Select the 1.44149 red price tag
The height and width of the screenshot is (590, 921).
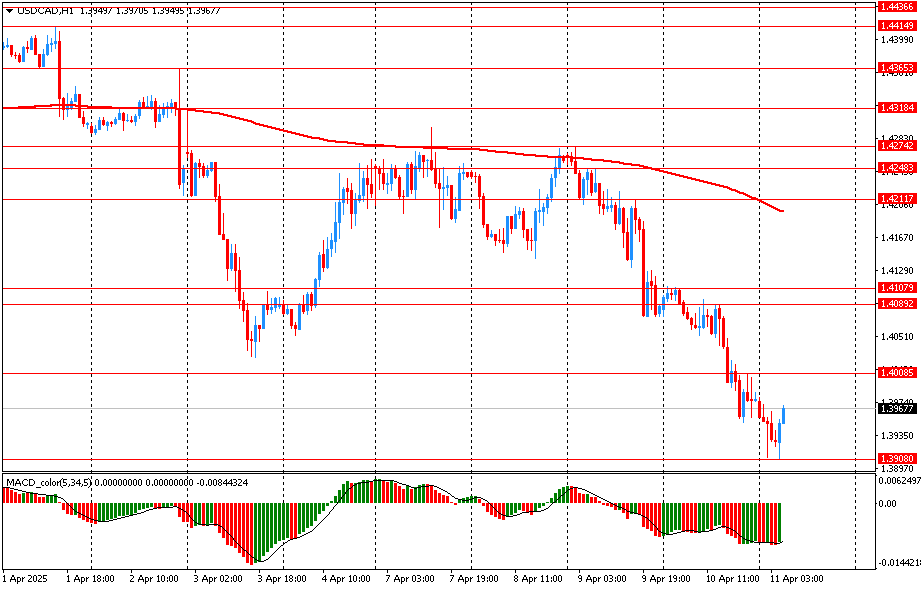pos(896,26)
